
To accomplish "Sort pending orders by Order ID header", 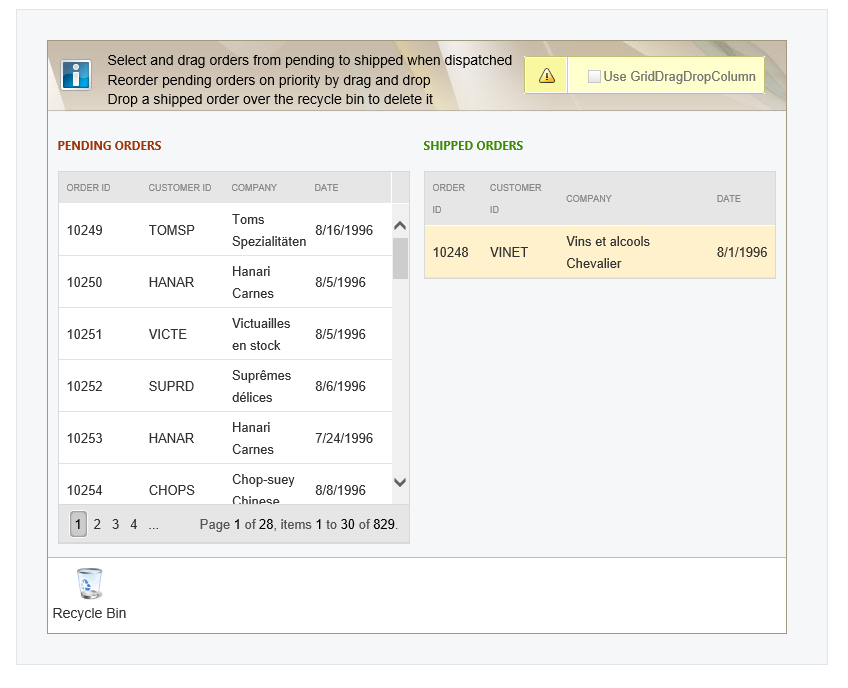I will 88,188.
